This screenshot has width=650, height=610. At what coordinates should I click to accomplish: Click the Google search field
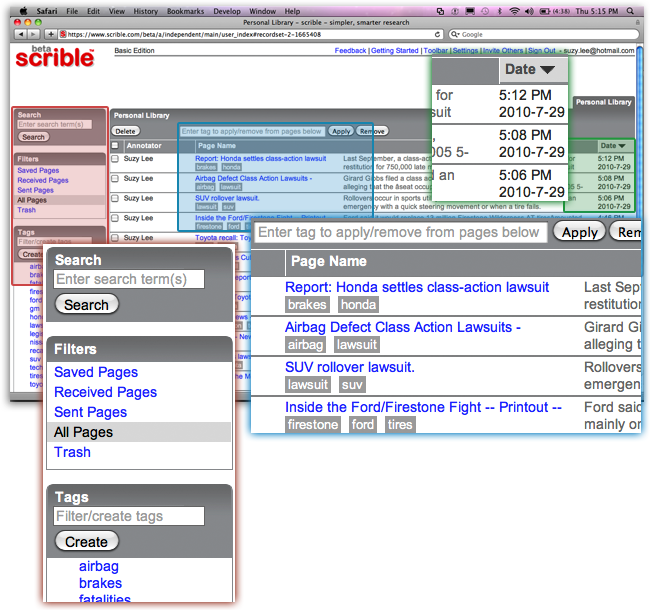(x=544, y=34)
